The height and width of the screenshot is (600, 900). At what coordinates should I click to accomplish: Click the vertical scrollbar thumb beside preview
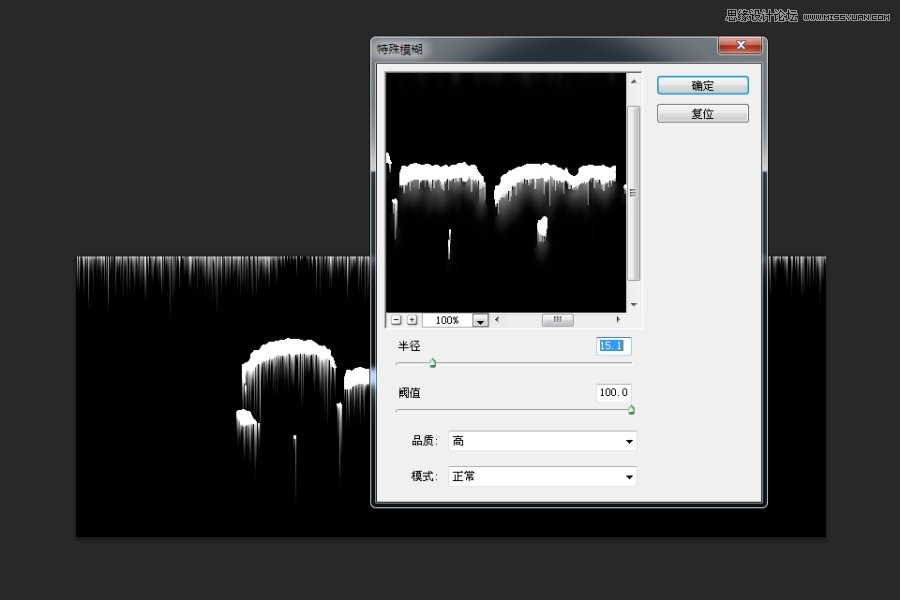coord(634,193)
